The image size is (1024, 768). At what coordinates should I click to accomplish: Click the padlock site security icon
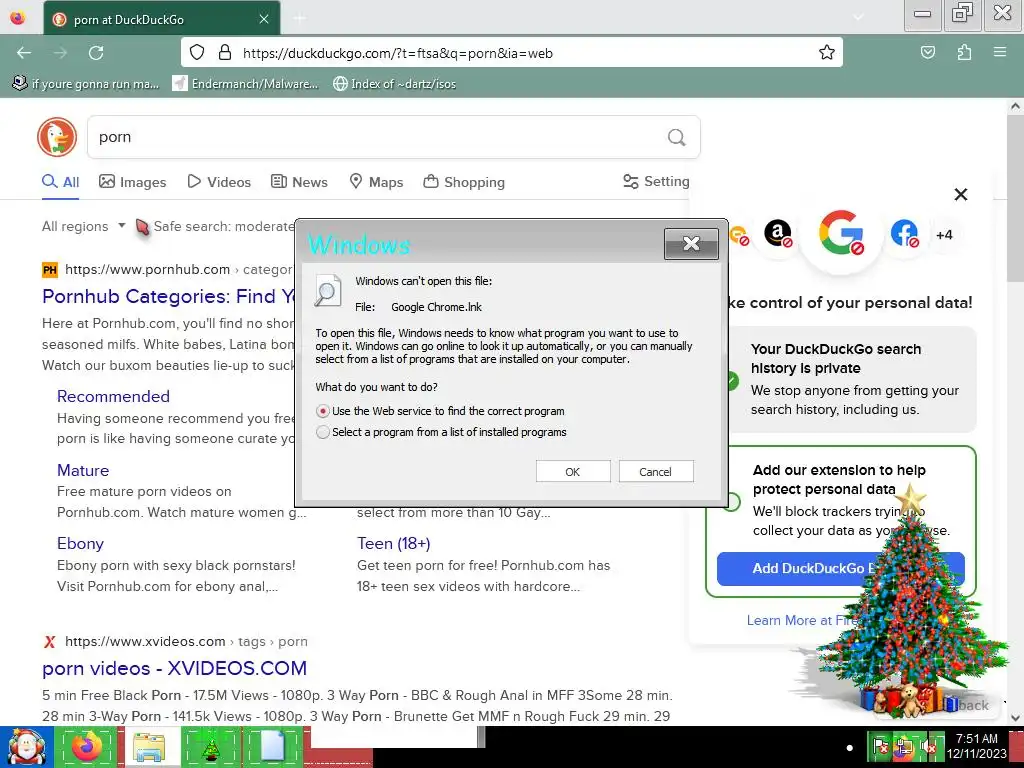[x=225, y=52]
